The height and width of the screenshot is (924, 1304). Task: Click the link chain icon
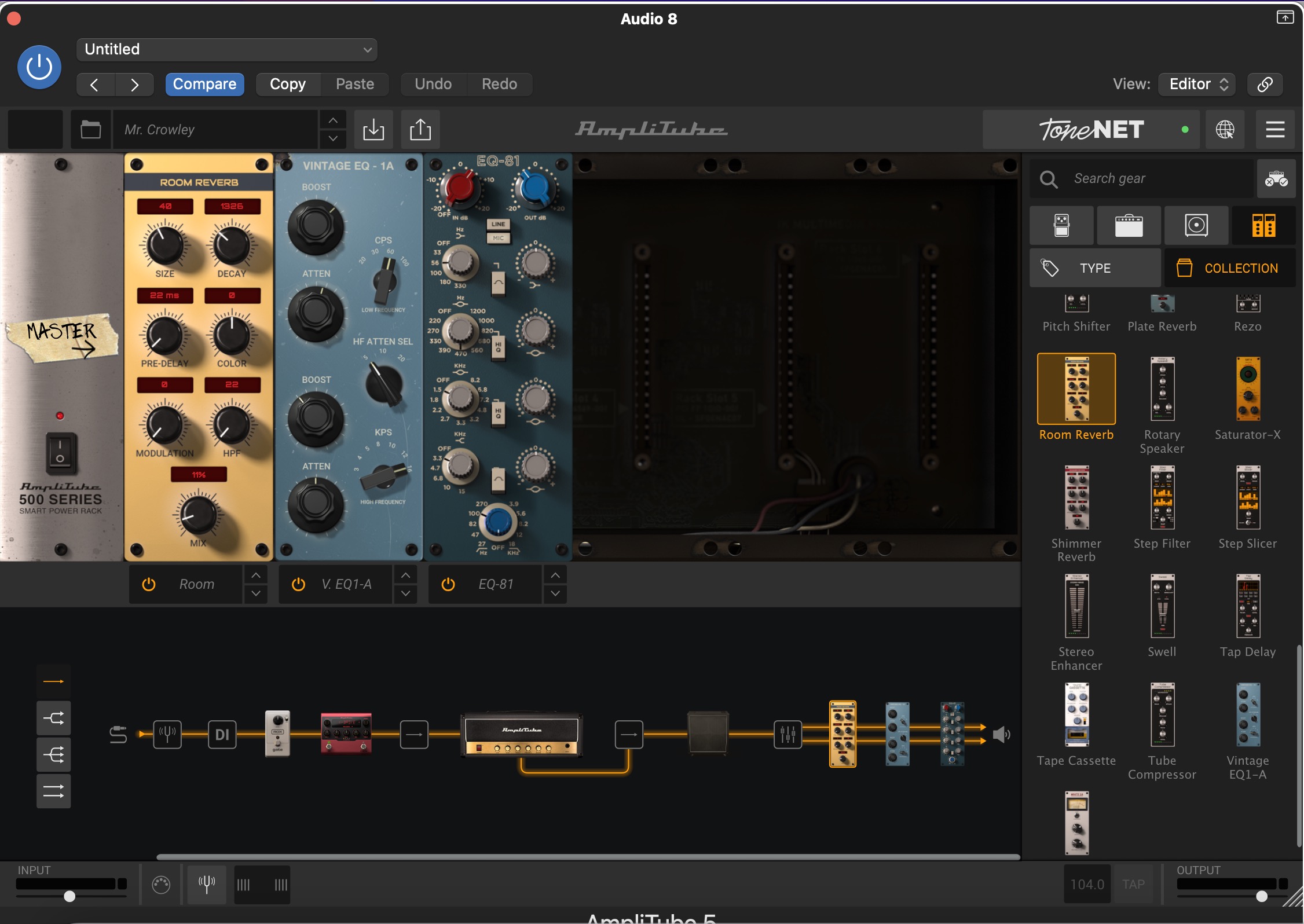point(1265,85)
